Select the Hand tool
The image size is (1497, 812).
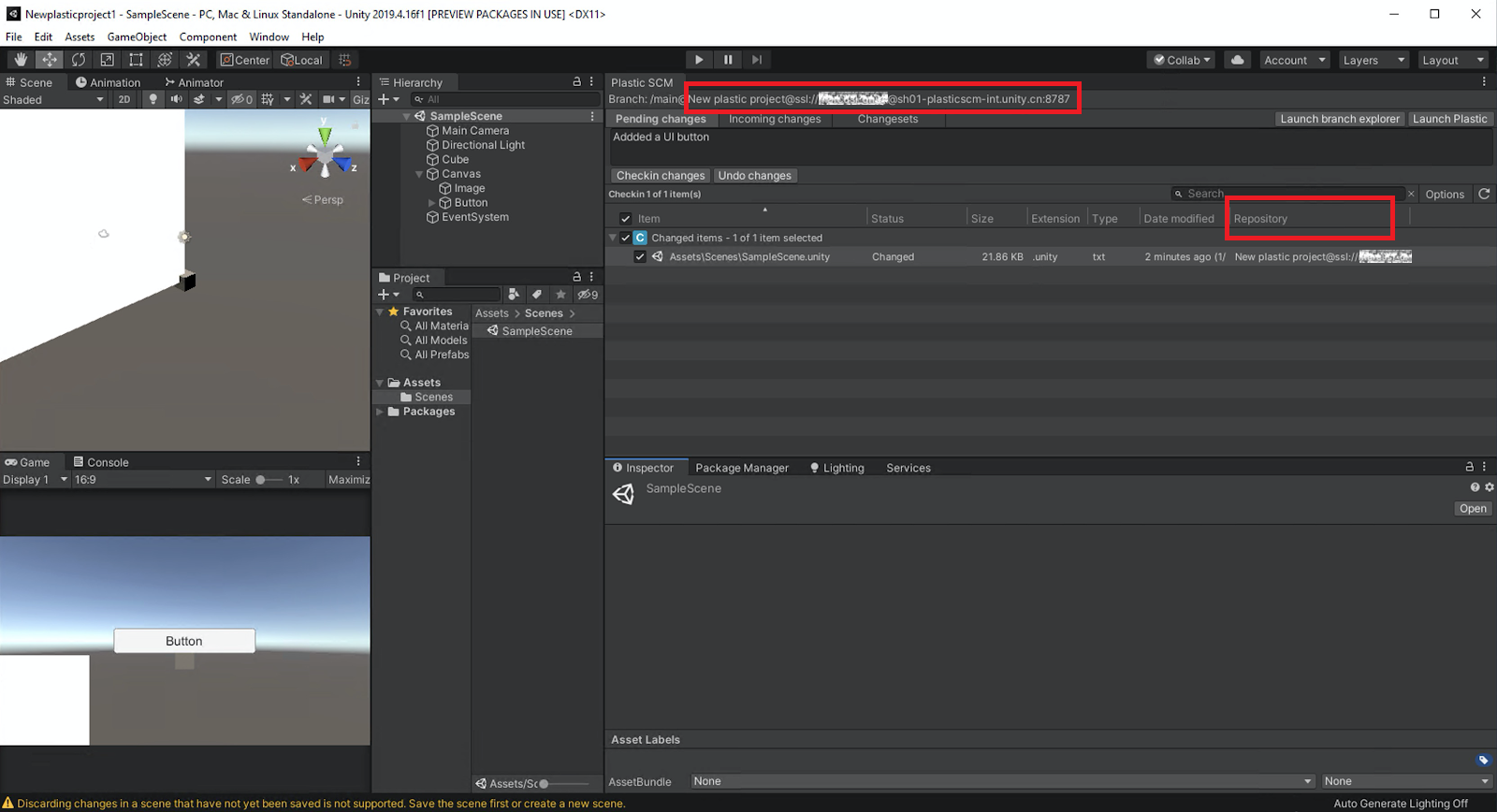point(20,60)
